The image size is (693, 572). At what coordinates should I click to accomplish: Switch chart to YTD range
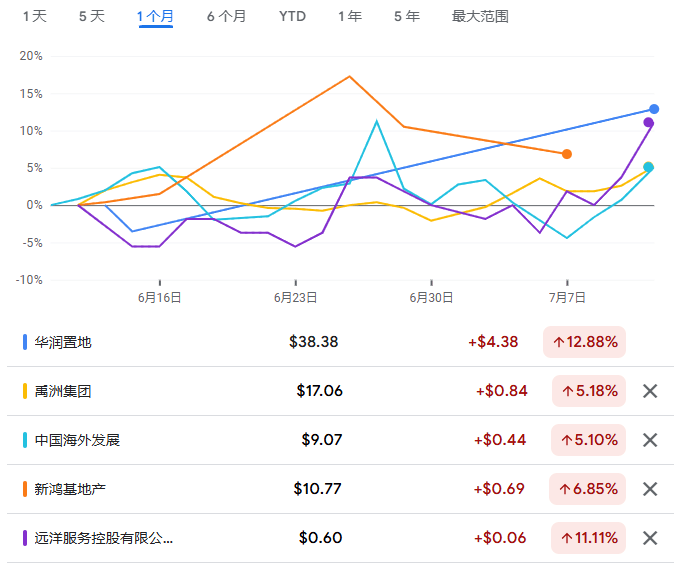tap(292, 16)
